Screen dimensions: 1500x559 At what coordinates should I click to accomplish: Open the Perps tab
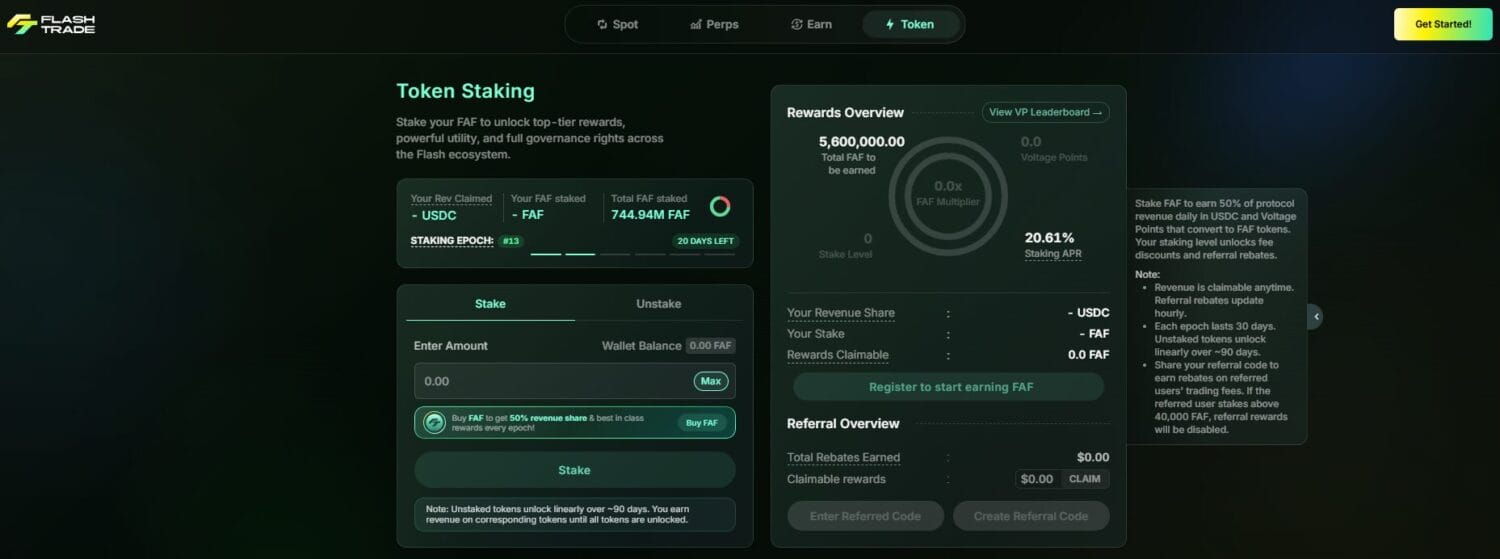714,24
